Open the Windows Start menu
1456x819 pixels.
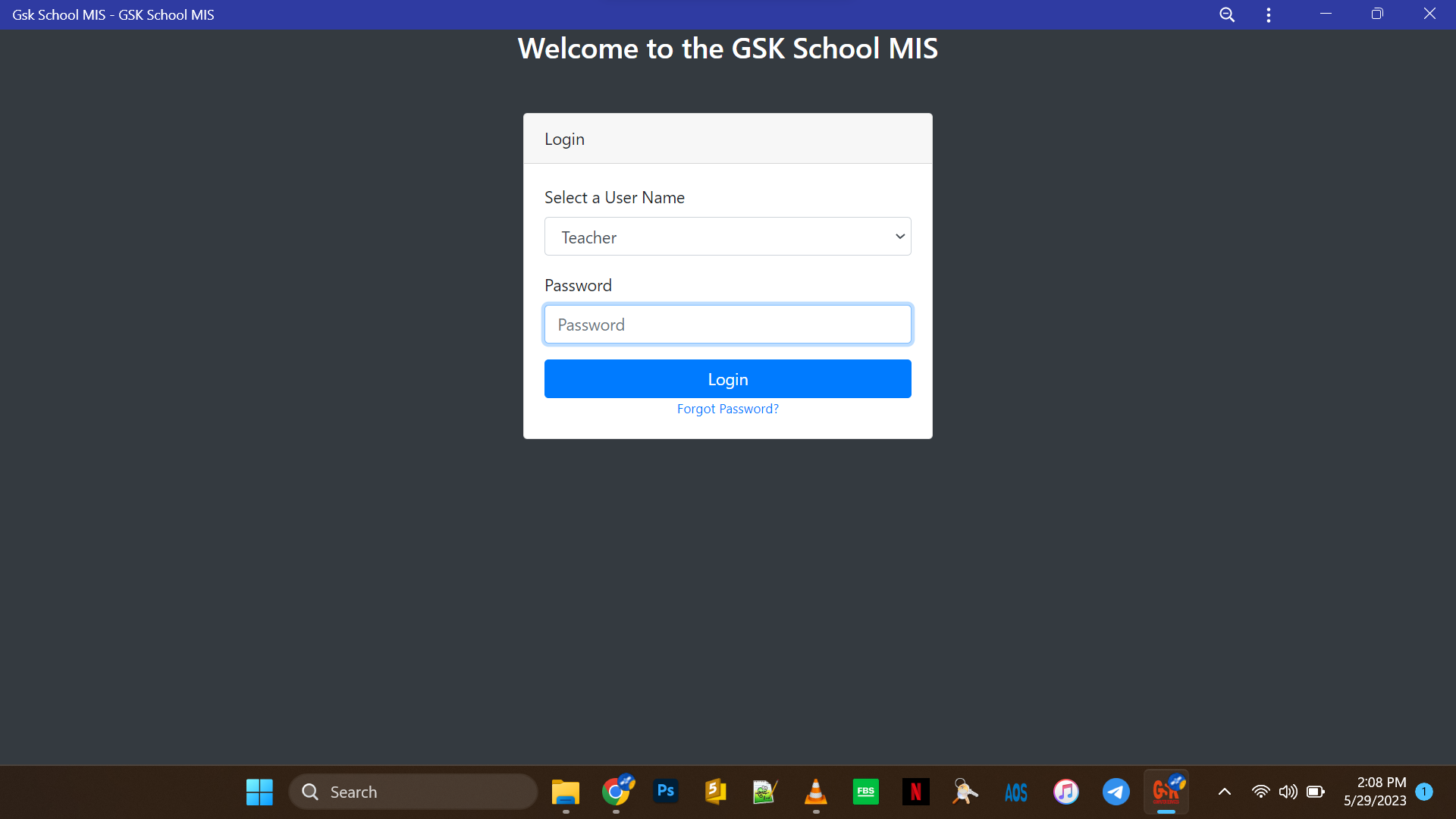click(x=259, y=792)
